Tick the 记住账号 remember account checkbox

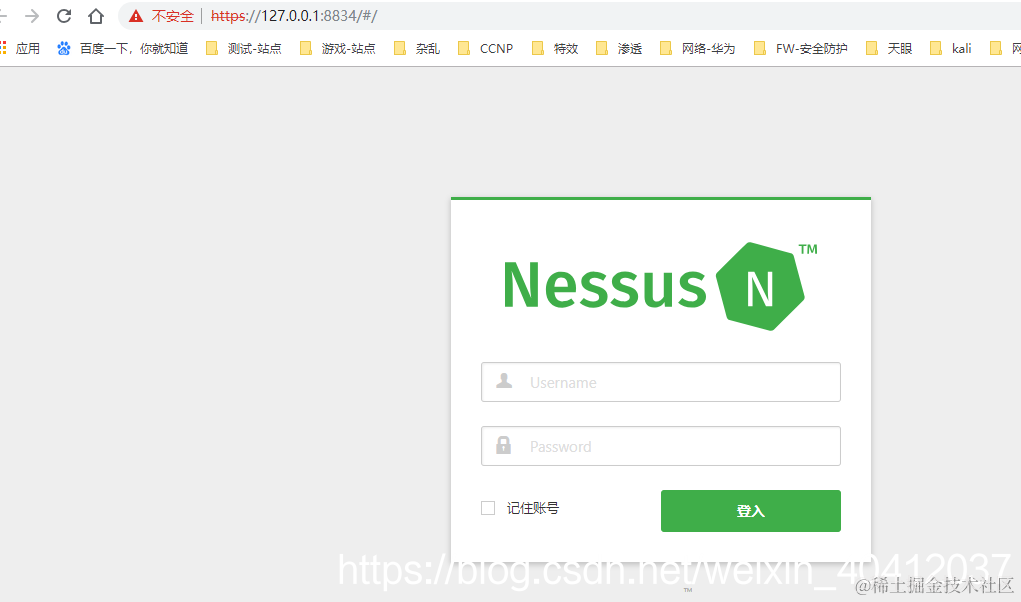pyautogui.click(x=488, y=508)
